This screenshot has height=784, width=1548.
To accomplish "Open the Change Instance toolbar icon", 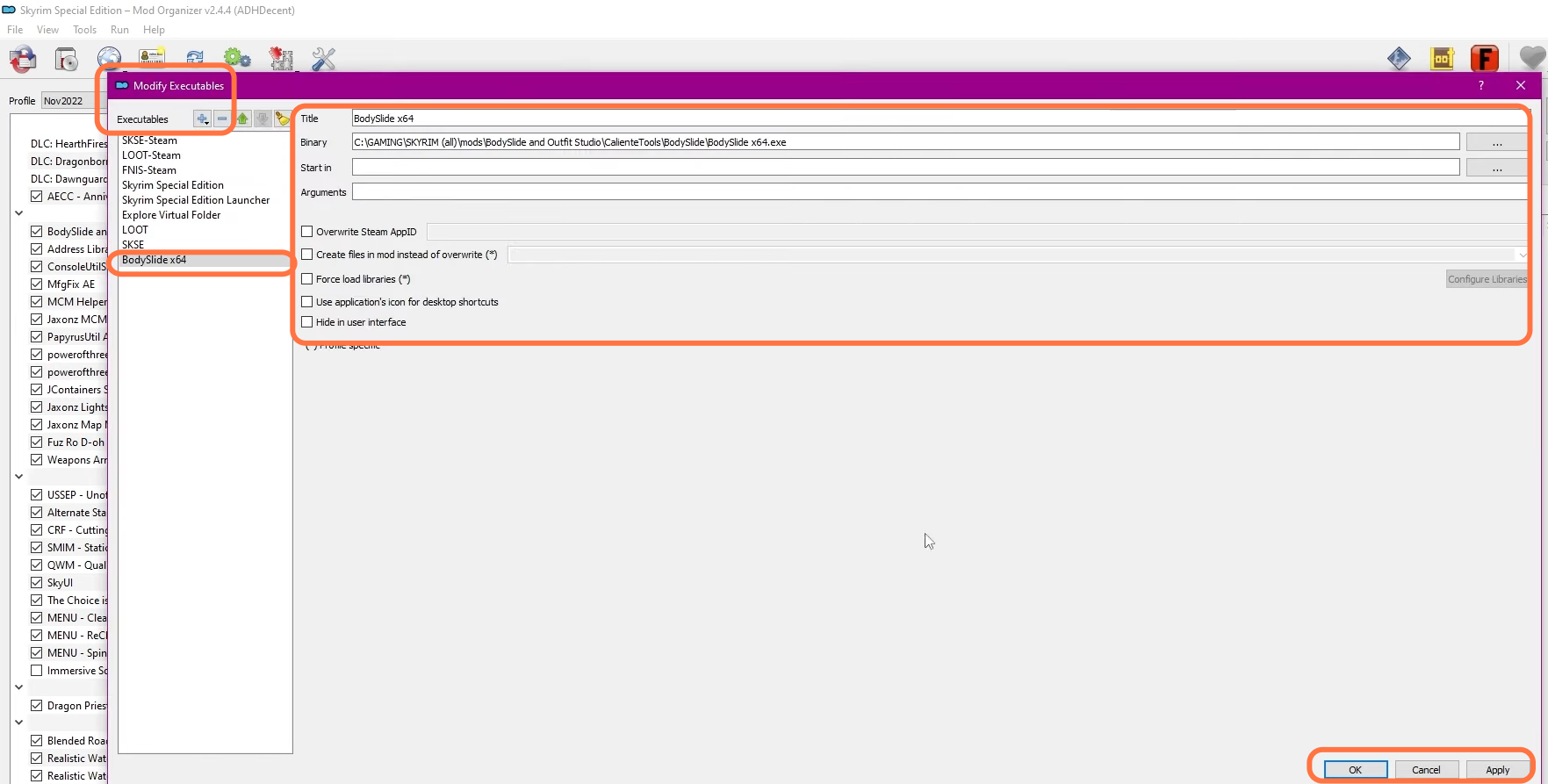I will coord(23,60).
